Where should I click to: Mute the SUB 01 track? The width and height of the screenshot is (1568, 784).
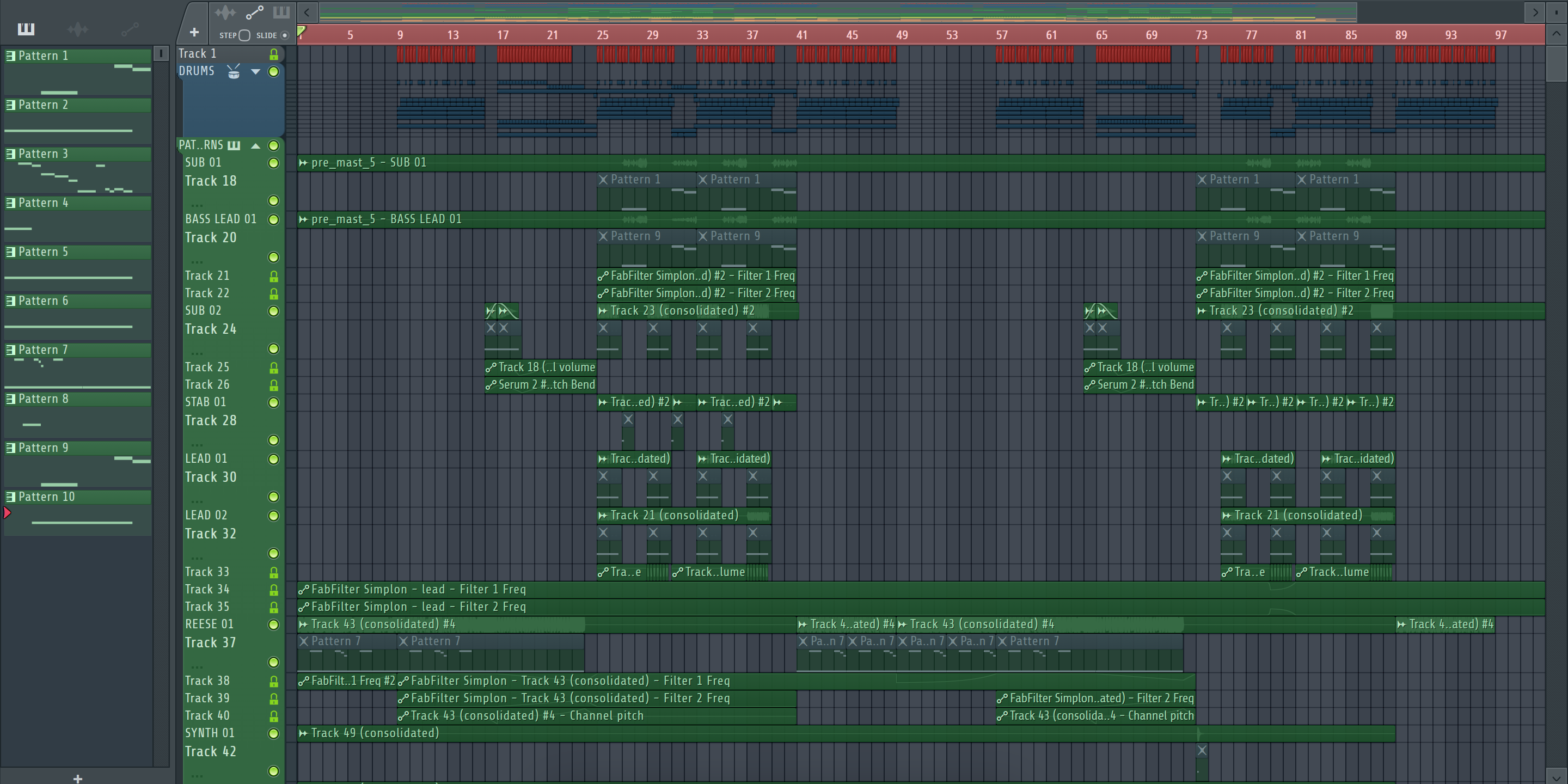click(x=274, y=163)
